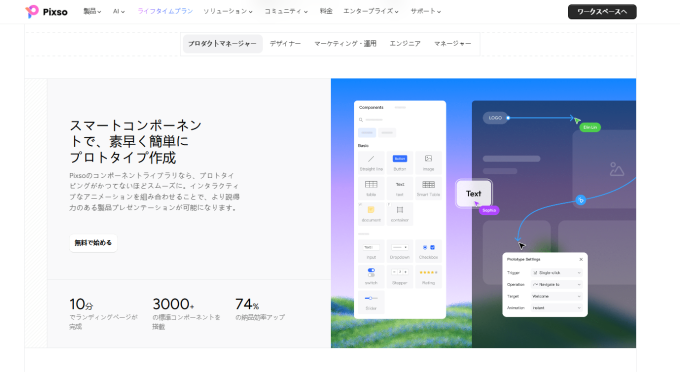Click the Slider component tile

pyautogui.click(x=371, y=302)
